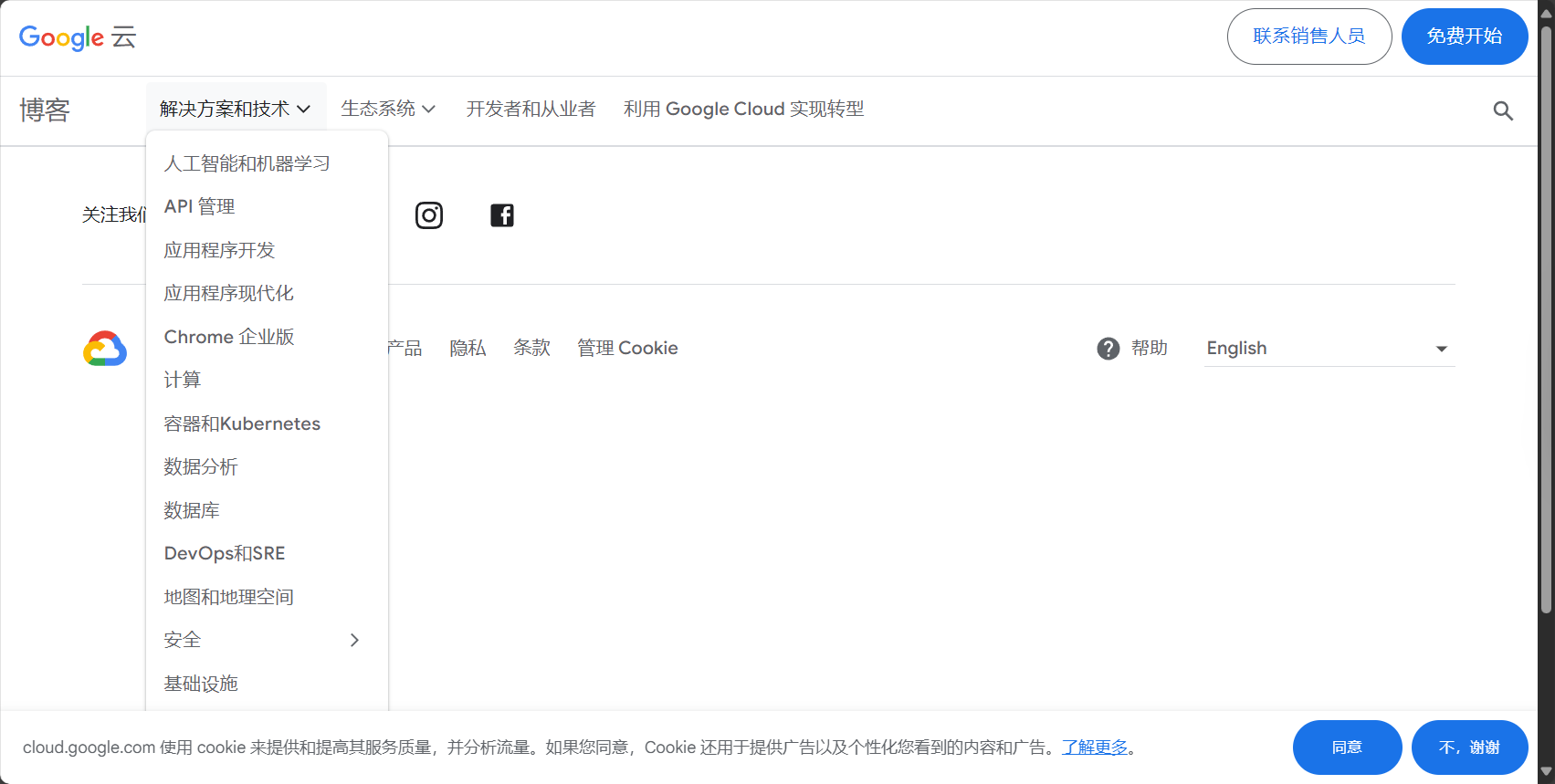Click the 帮助 footer link
This screenshot has width=1555, height=784.
(1150, 349)
